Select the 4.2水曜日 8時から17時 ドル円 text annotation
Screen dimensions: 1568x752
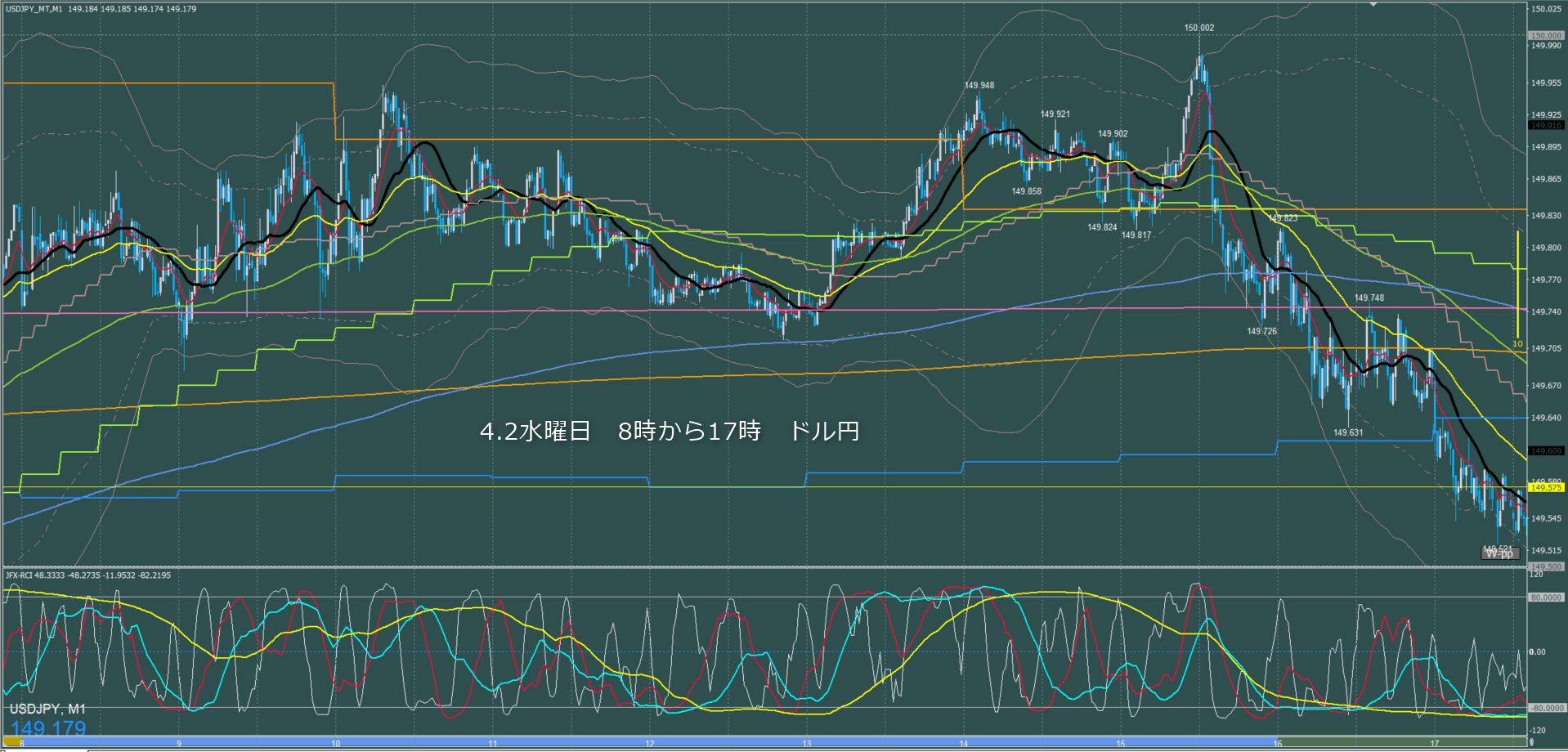tap(670, 431)
